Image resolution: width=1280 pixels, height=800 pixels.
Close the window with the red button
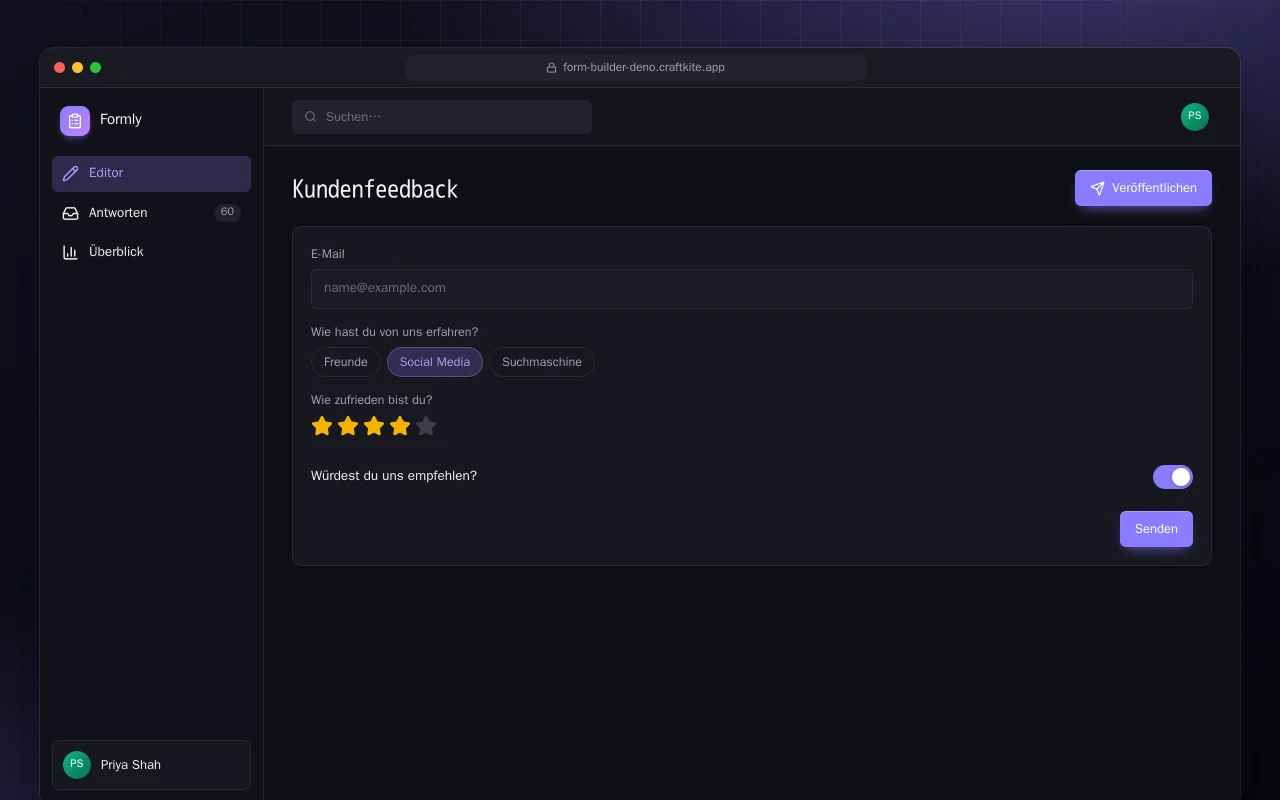60,68
